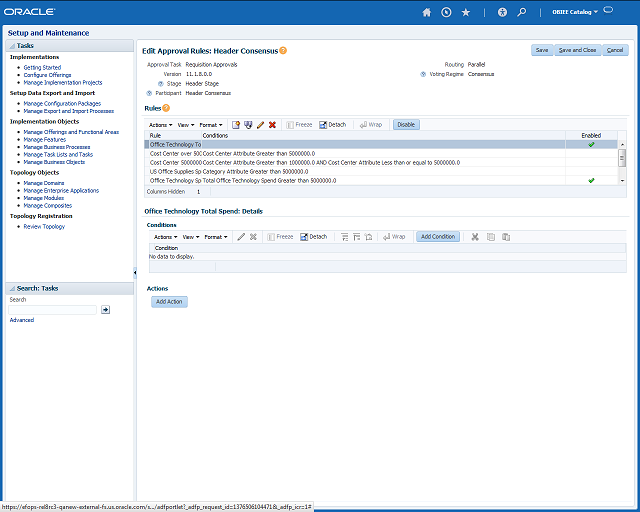Open Manage Task Lists and Tasks link
Screen dimensions: 640x512
(x=58, y=154)
